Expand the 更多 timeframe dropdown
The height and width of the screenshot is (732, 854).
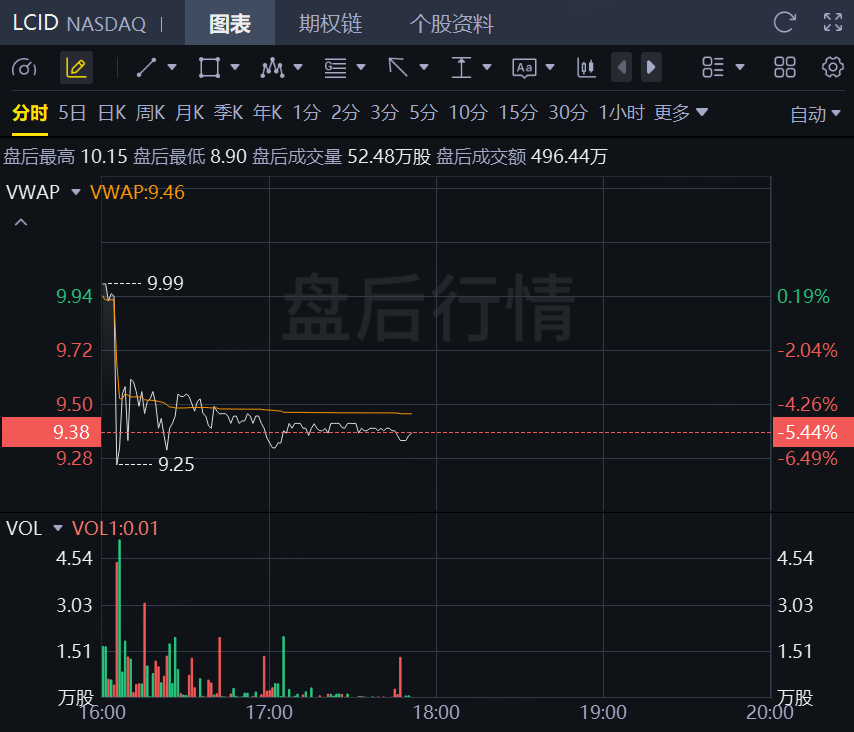(x=681, y=113)
